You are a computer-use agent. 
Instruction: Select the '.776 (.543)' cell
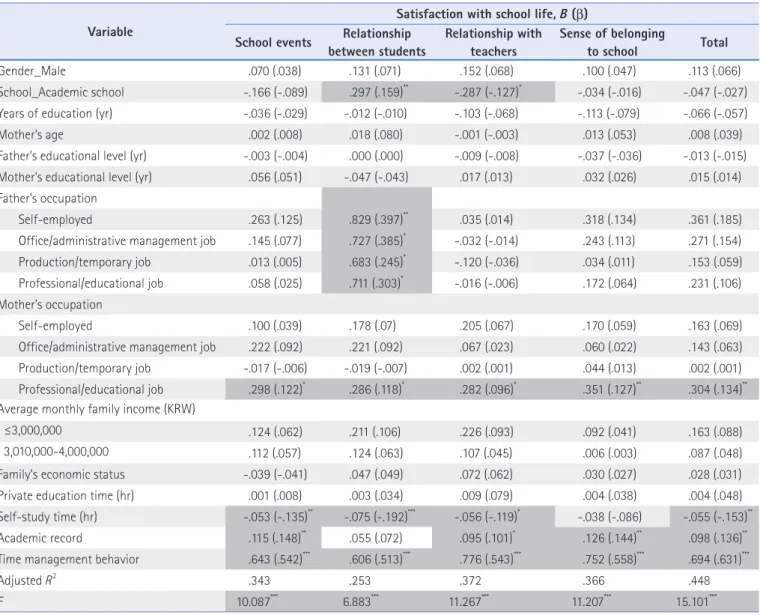(x=490, y=559)
